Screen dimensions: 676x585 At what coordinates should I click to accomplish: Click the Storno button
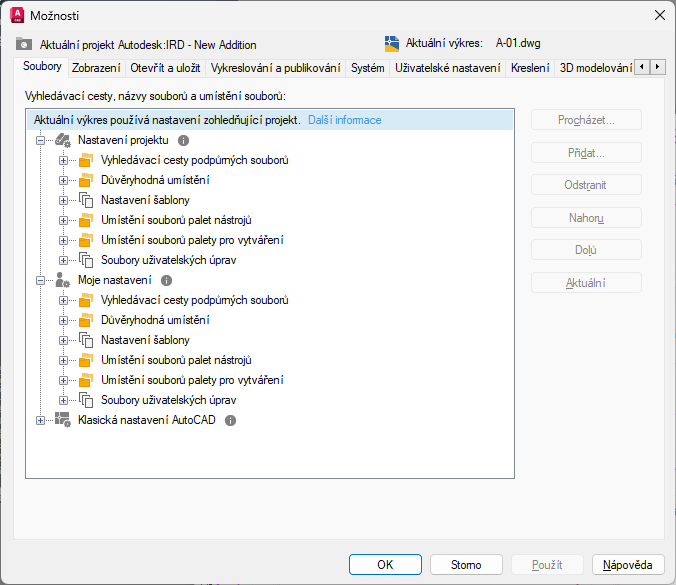click(465, 565)
